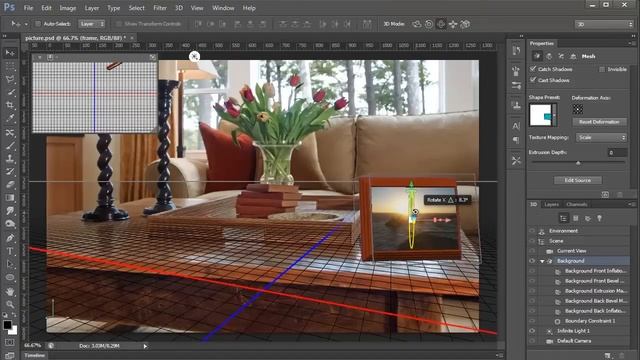Select the Zoom tool

(x=10, y=304)
